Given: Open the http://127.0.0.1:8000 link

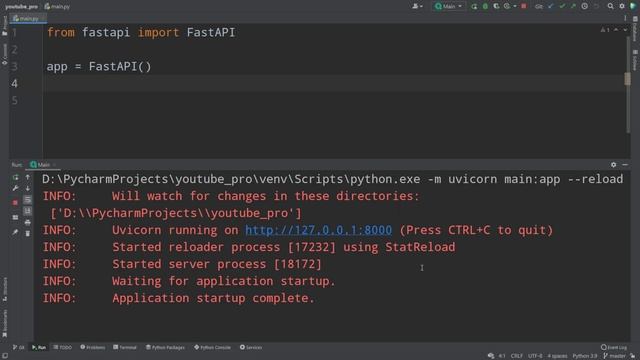Looking at the screenshot, I should click(318, 230).
